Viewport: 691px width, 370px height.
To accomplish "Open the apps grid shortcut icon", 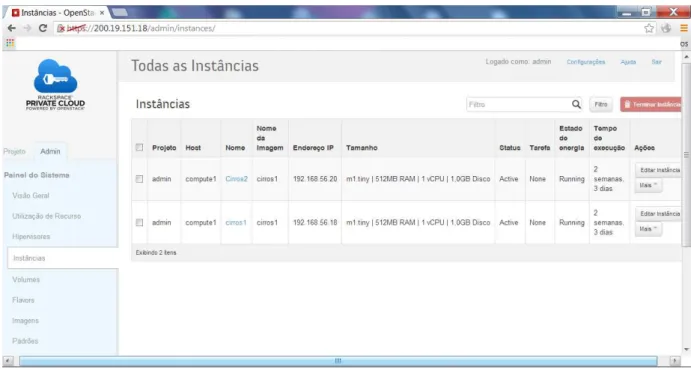I will tap(10, 43).
